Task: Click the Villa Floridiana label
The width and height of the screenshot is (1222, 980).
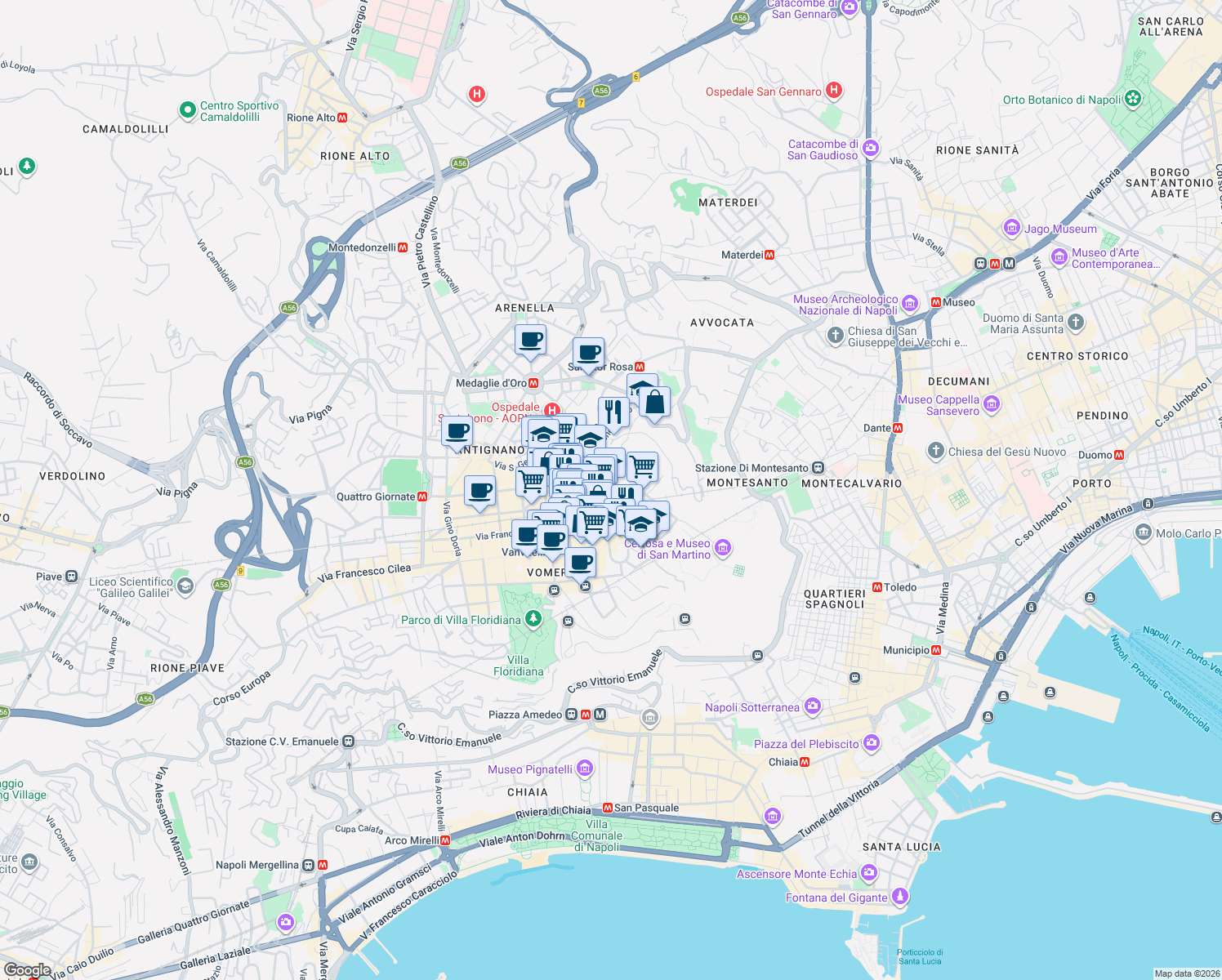Action: (518, 666)
